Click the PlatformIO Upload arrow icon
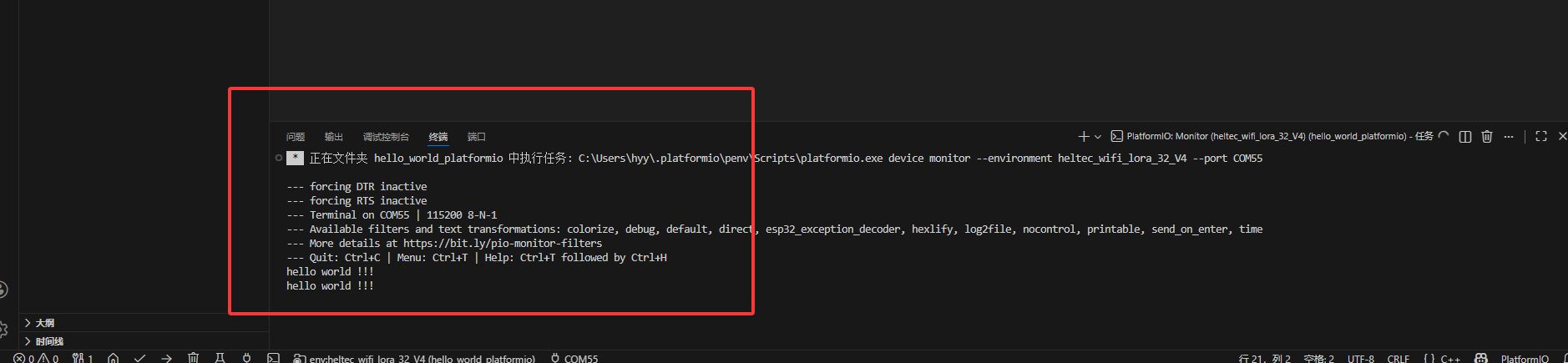 tap(166, 358)
